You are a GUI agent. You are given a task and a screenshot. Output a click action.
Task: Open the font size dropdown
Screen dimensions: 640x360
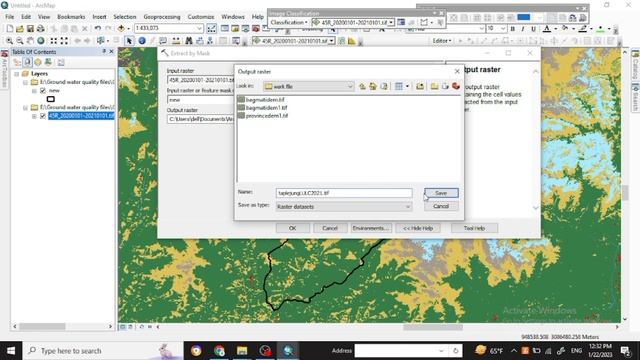503,28
